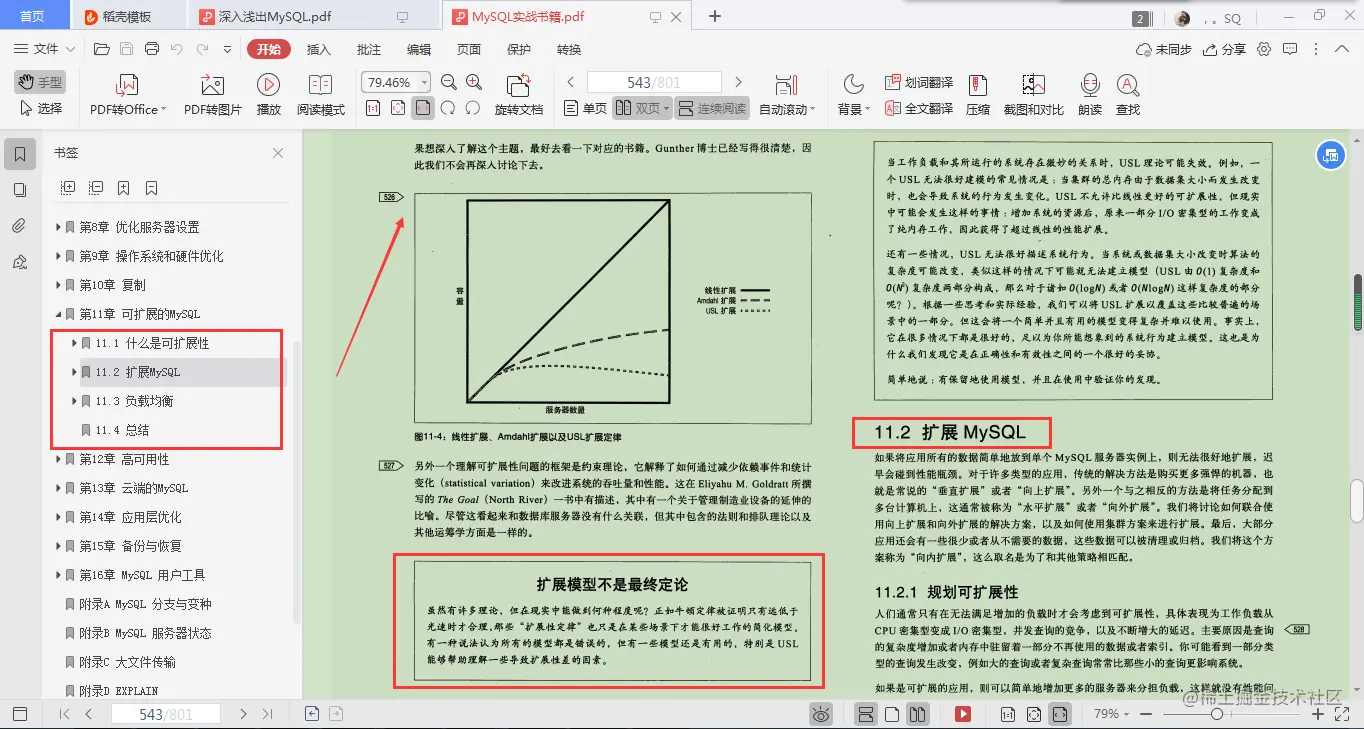Open 截图和对比 screenshot and compare tool
The width and height of the screenshot is (1364, 729).
1033,95
